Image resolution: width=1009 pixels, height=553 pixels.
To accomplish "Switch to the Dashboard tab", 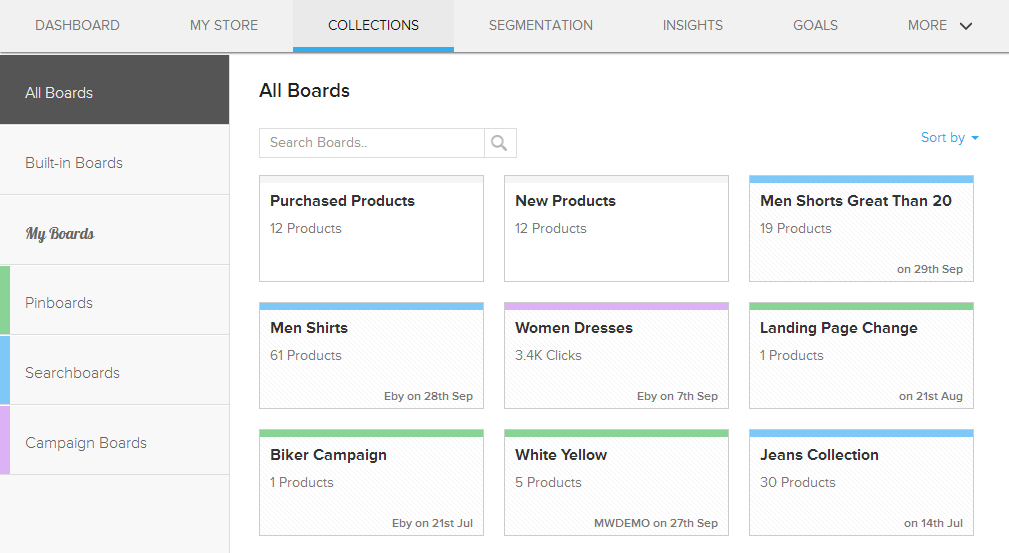I will 77,26.
